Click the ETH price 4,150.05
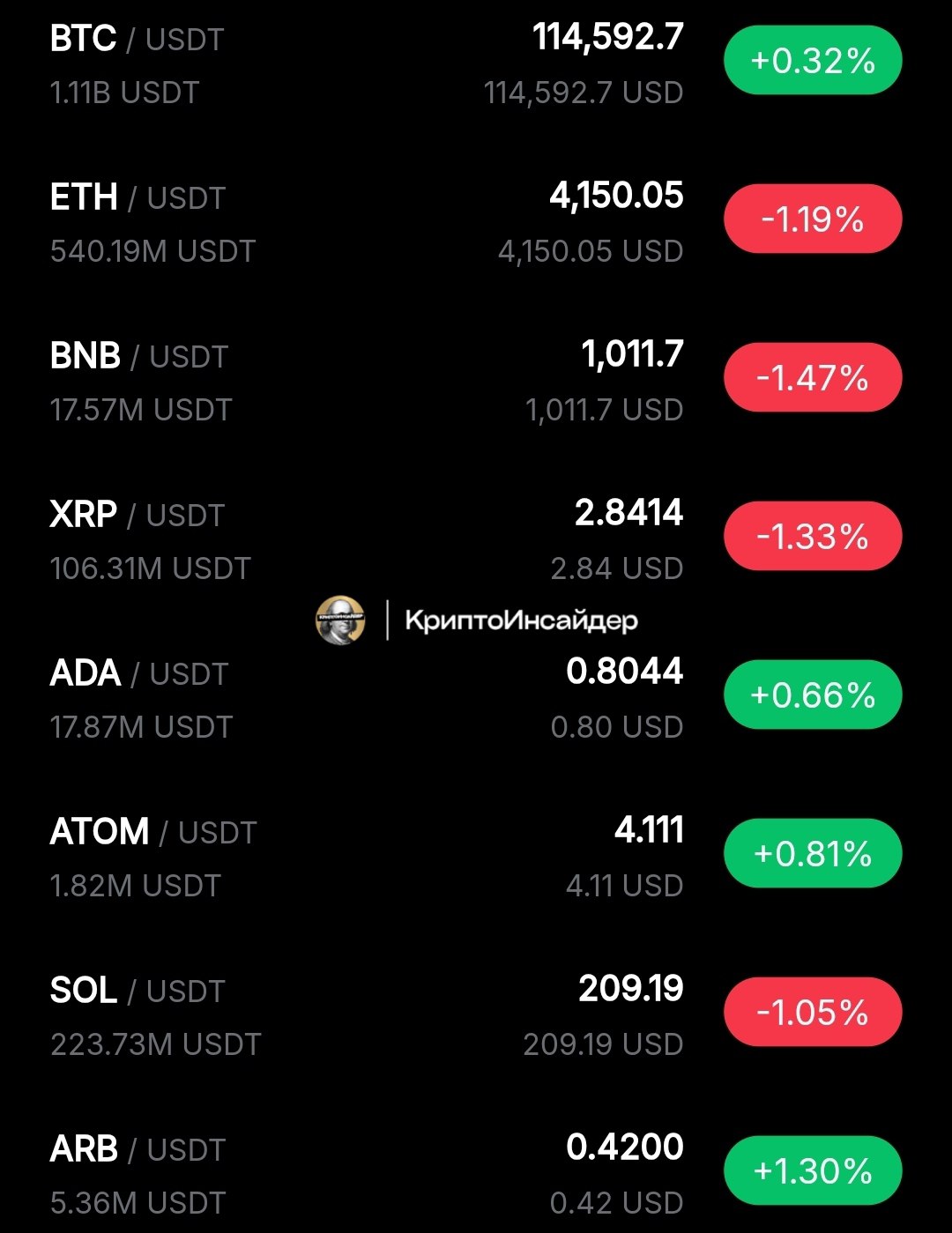The height and width of the screenshot is (1233, 952). coord(616,197)
